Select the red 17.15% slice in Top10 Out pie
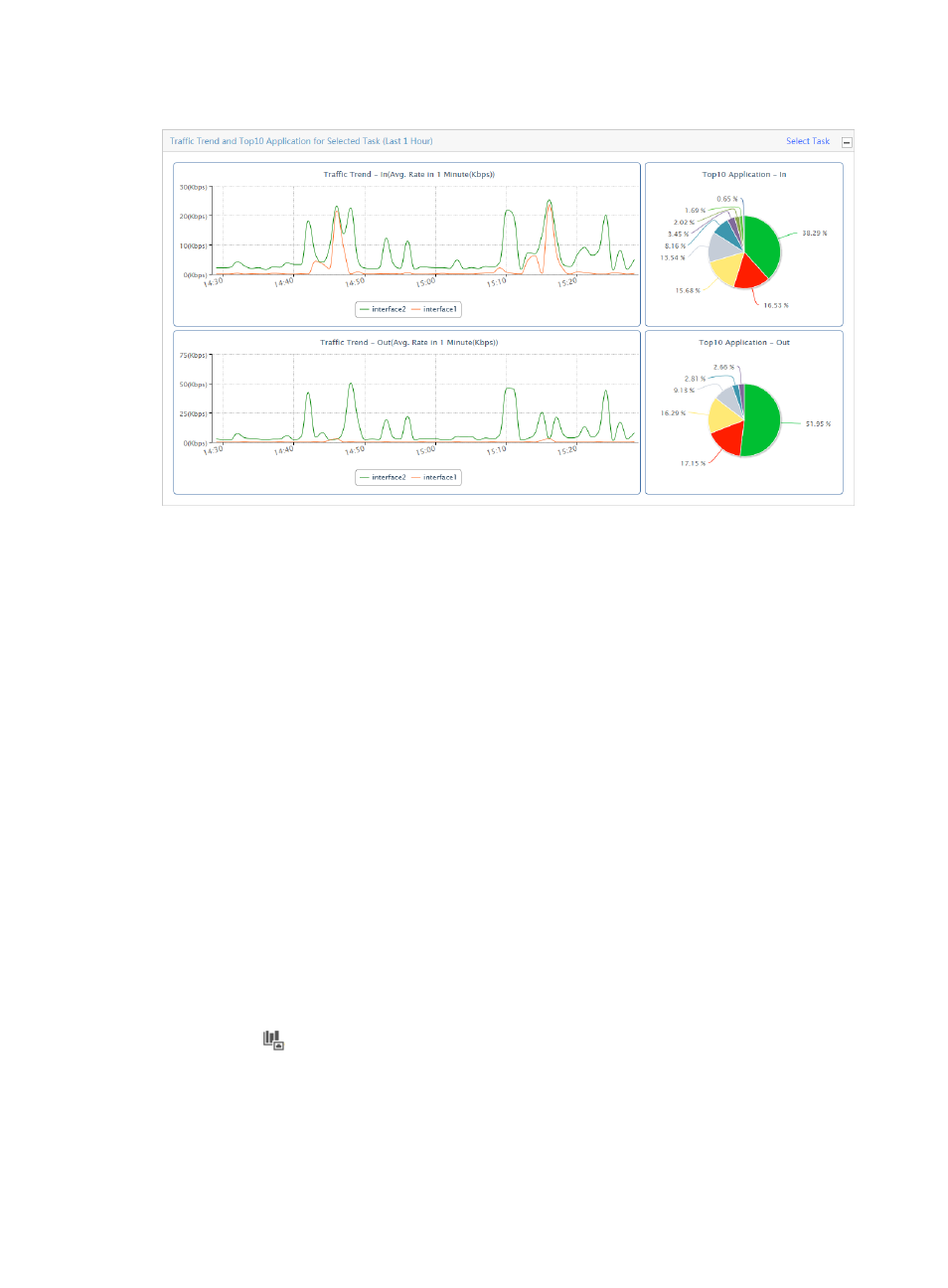 click(x=728, y=435)
